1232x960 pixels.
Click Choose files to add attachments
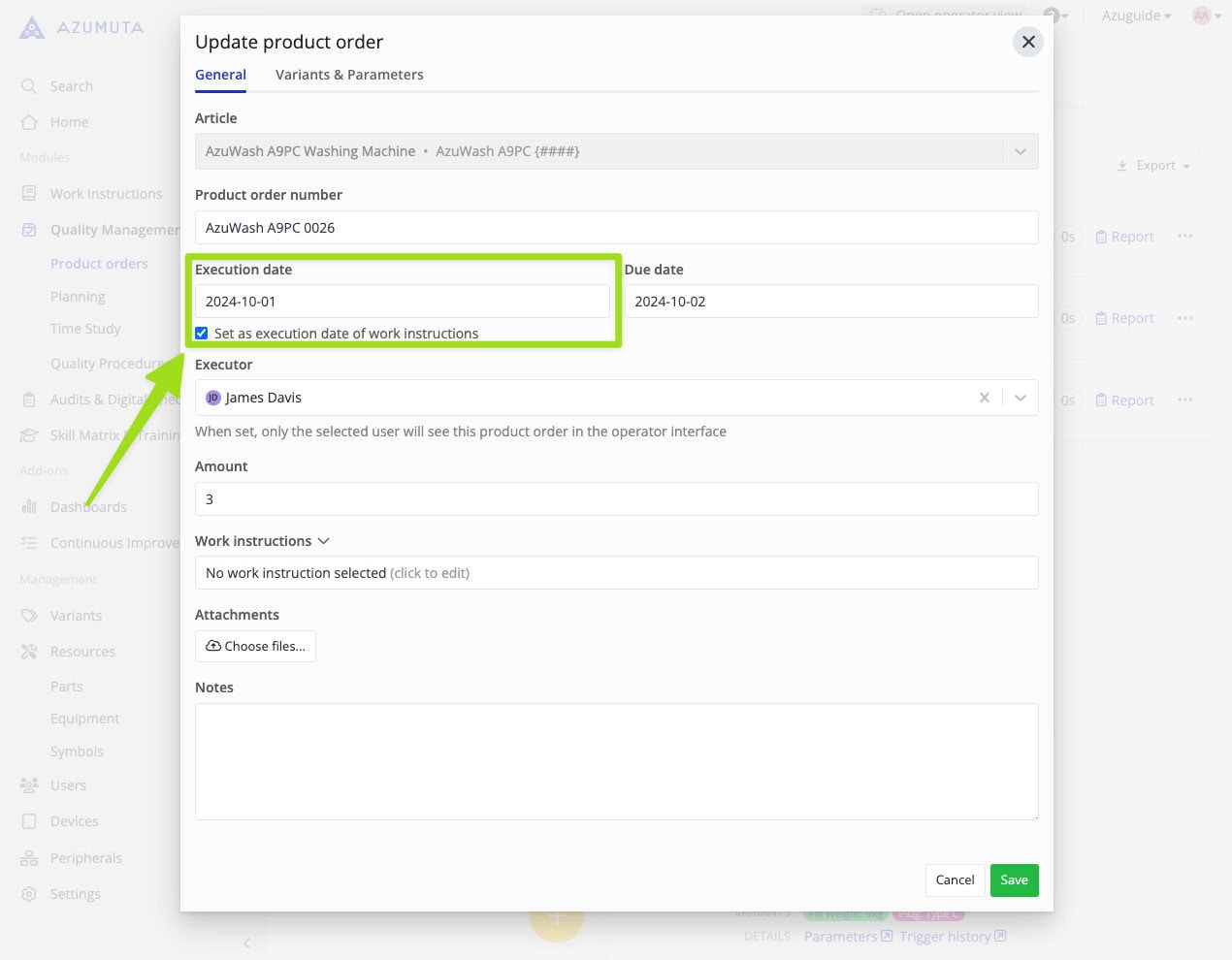255,646
